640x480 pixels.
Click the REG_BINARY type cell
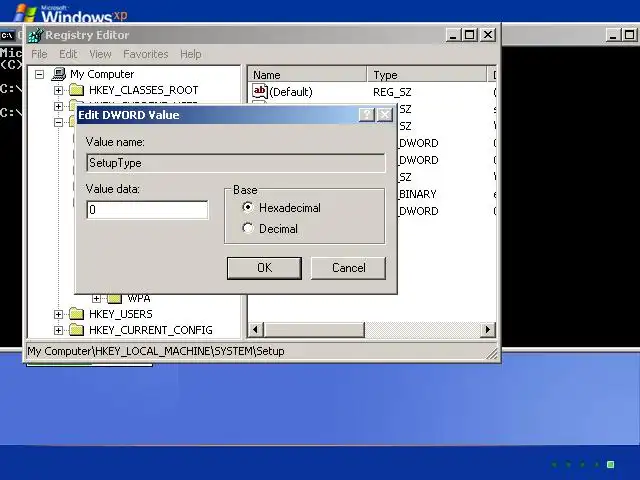[x=417, y=194]
